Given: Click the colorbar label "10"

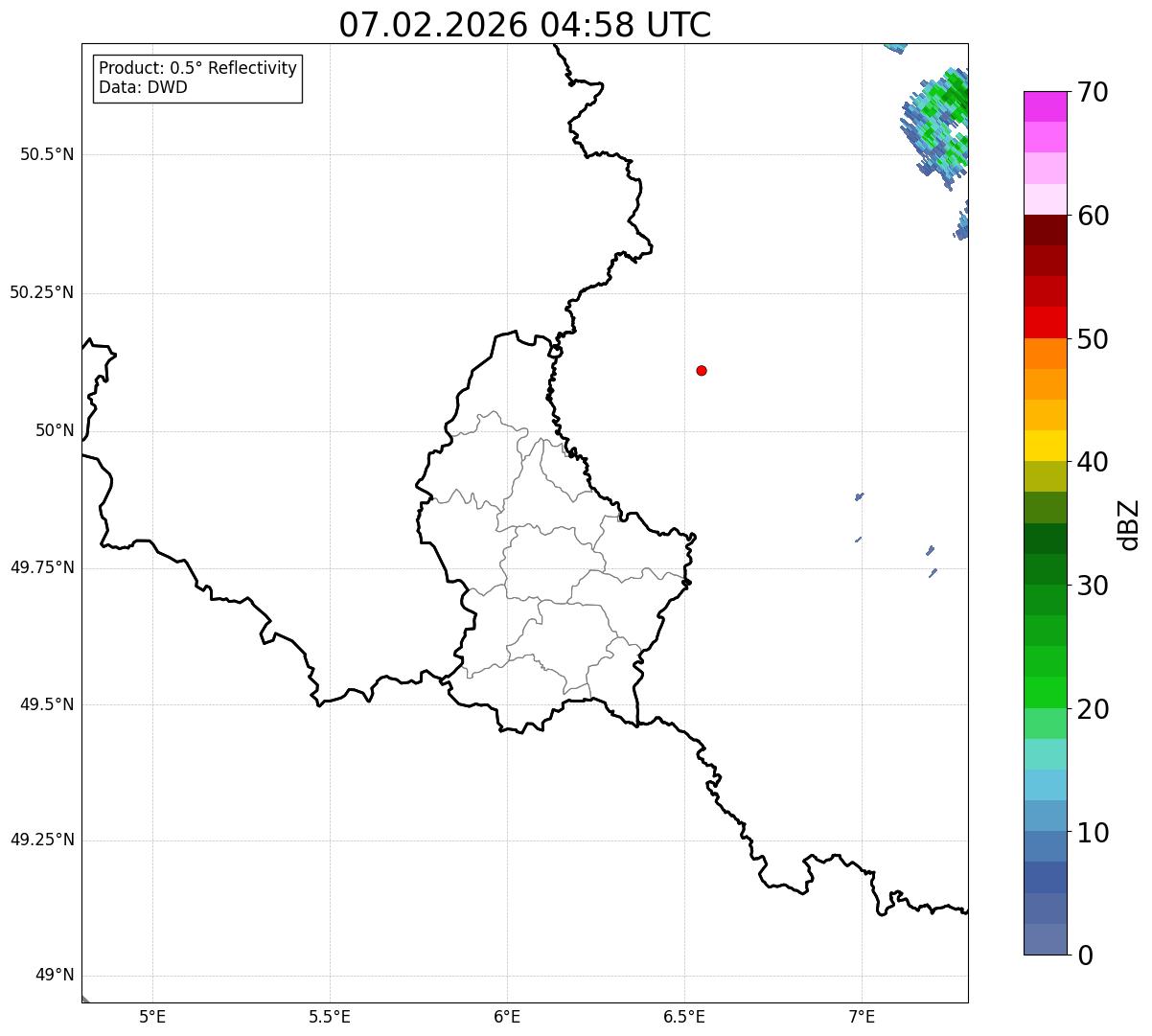Looking at the screenshot, I should (1093, 833).
